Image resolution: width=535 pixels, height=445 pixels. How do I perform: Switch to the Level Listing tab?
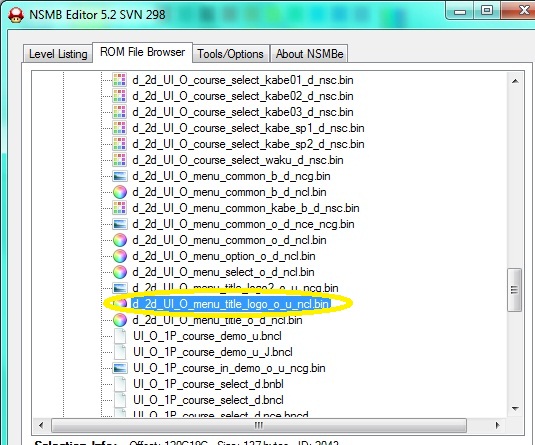pos(58,54)
